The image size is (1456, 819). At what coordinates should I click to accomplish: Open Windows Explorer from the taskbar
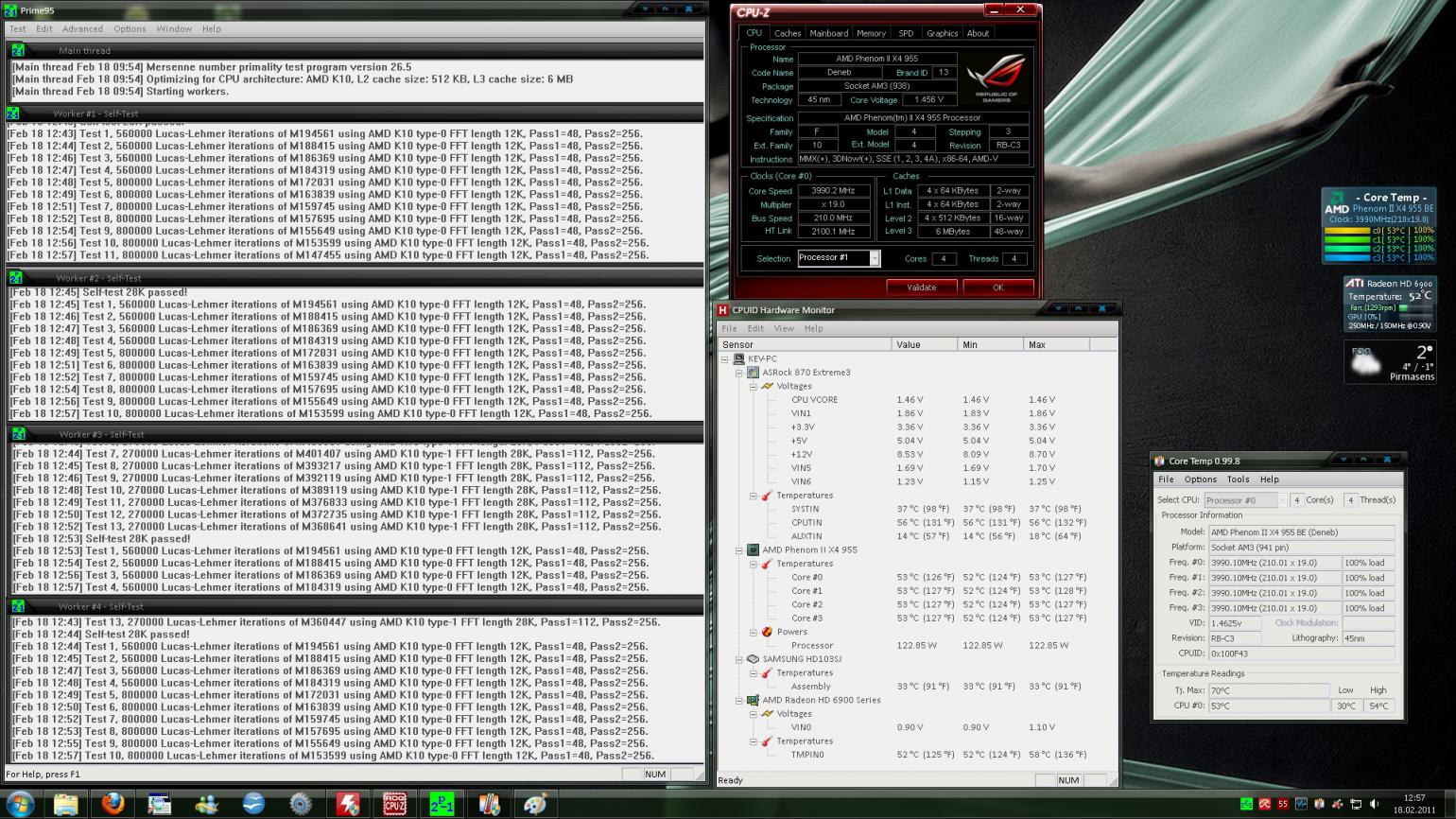click(65, 804)
